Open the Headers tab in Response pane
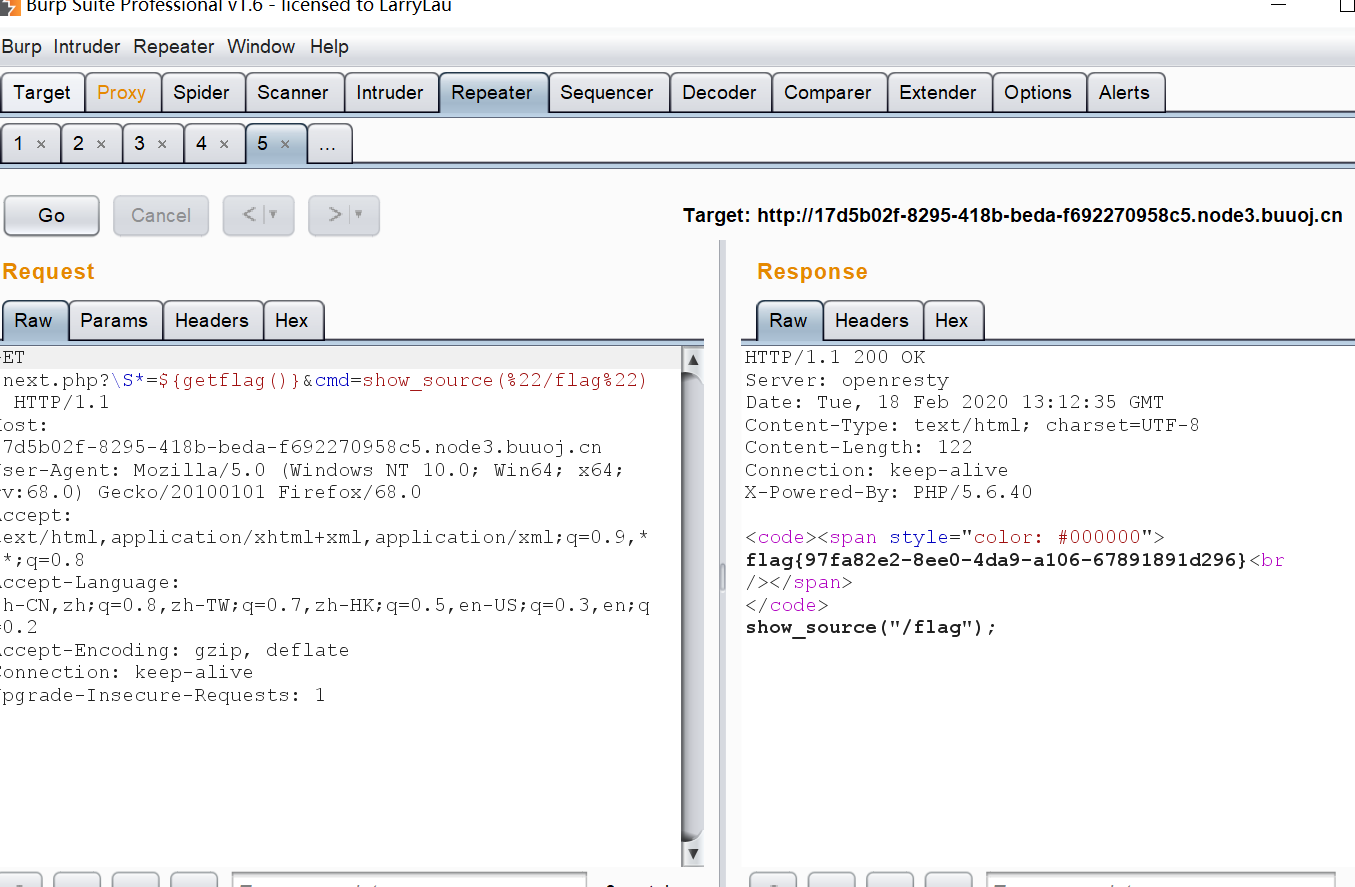Image resolution: width=1355 pixels, height=887 pixels. (x=872, y=321)
